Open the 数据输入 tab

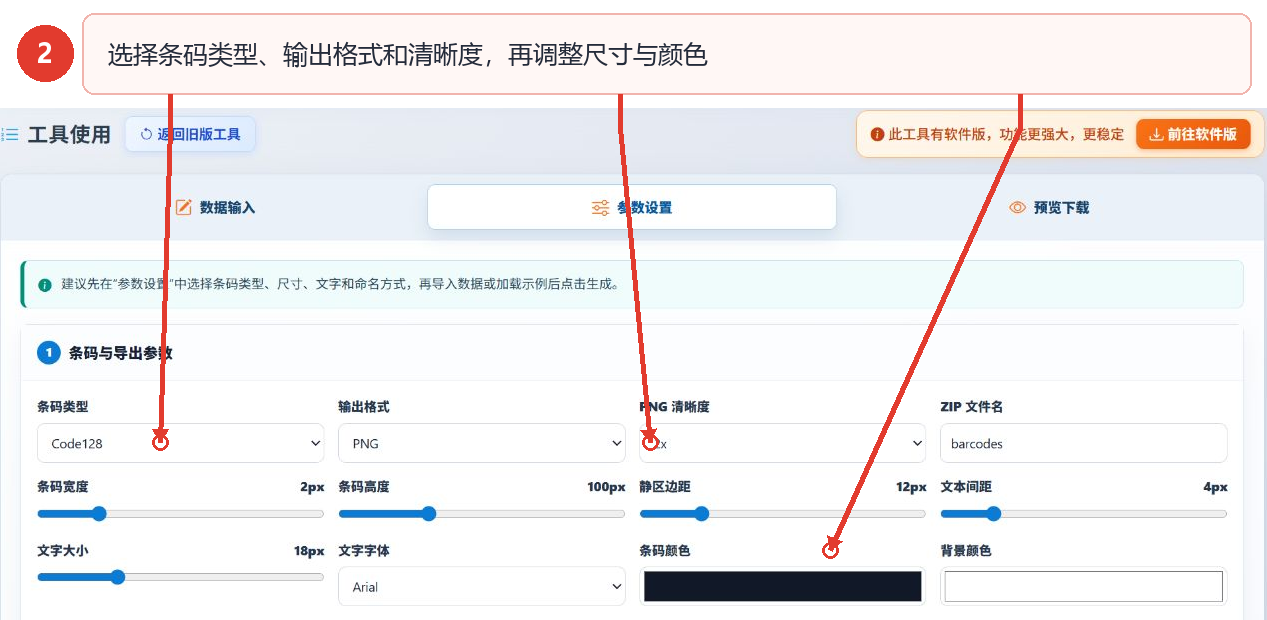[x=215, y=207]
